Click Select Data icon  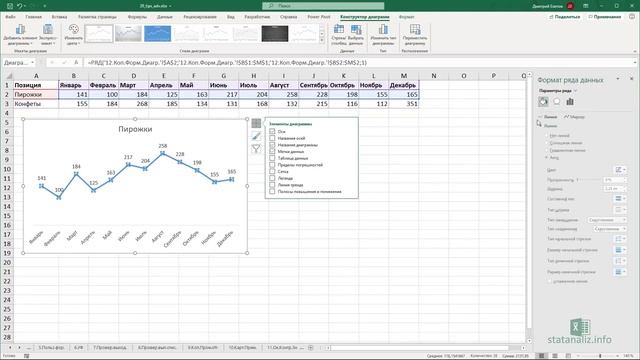coord(356,29)
